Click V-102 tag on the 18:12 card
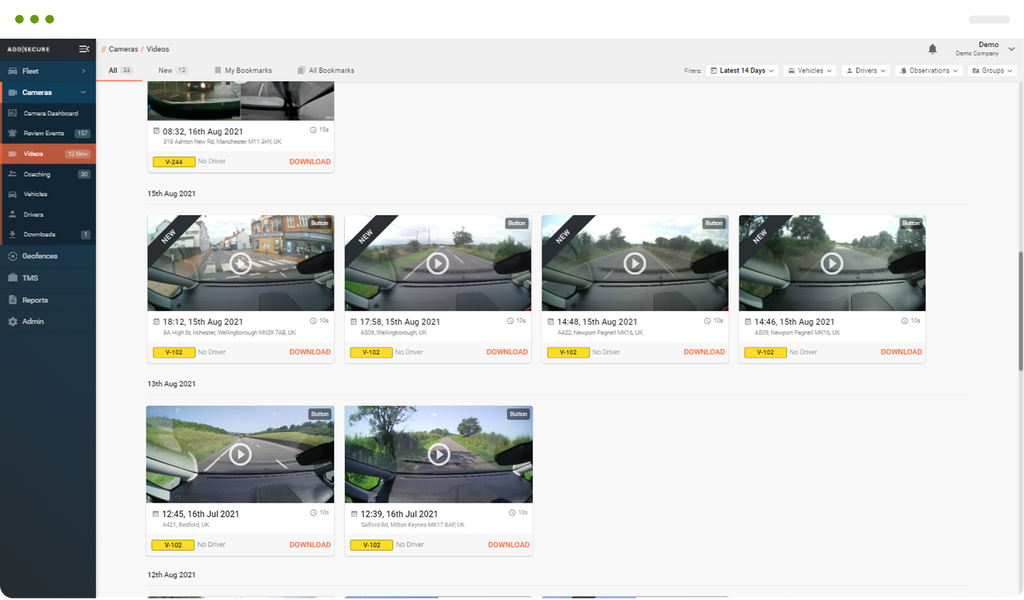 174,353
